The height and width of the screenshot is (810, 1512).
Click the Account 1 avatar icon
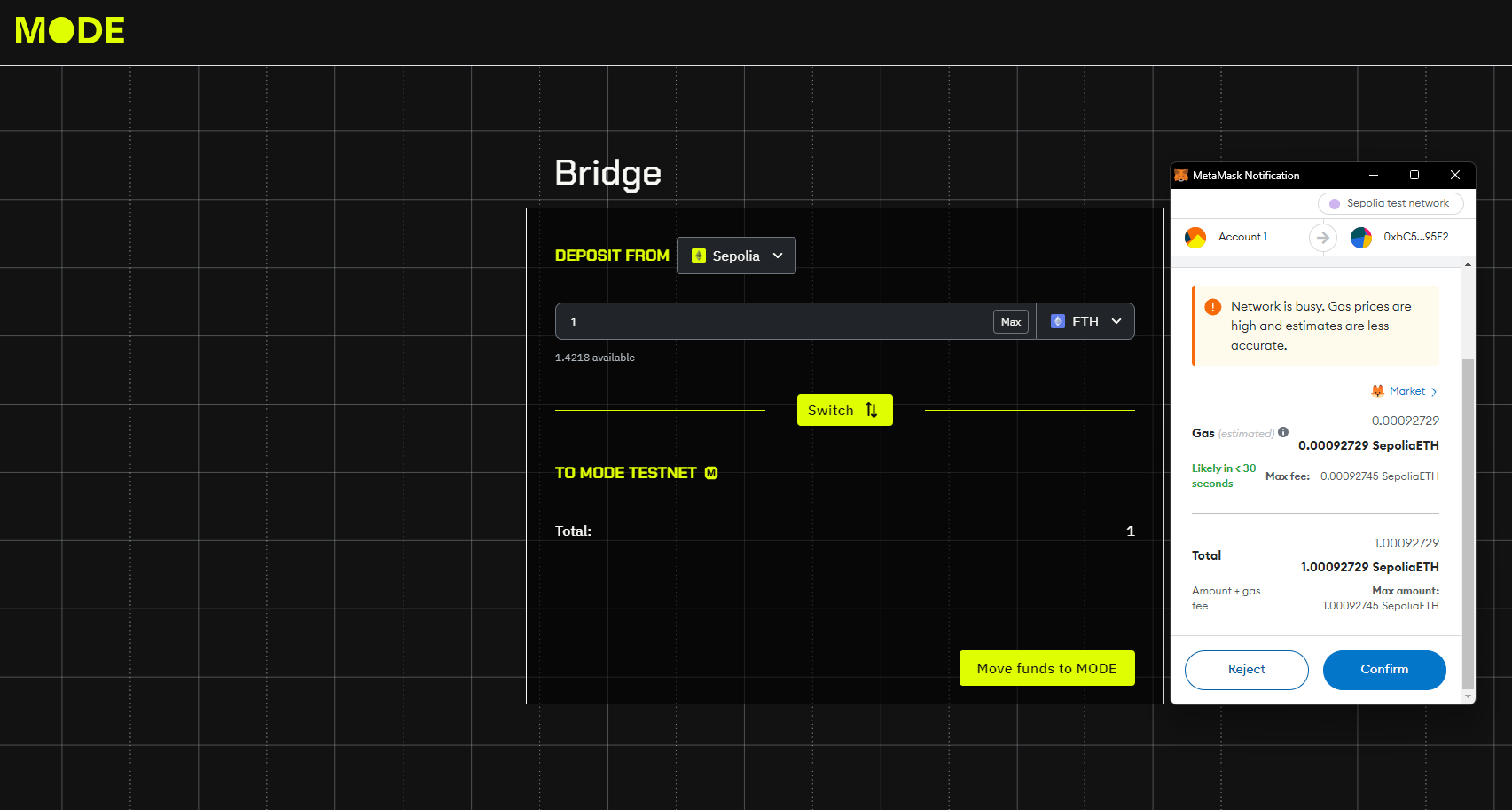coord(1195,238)
